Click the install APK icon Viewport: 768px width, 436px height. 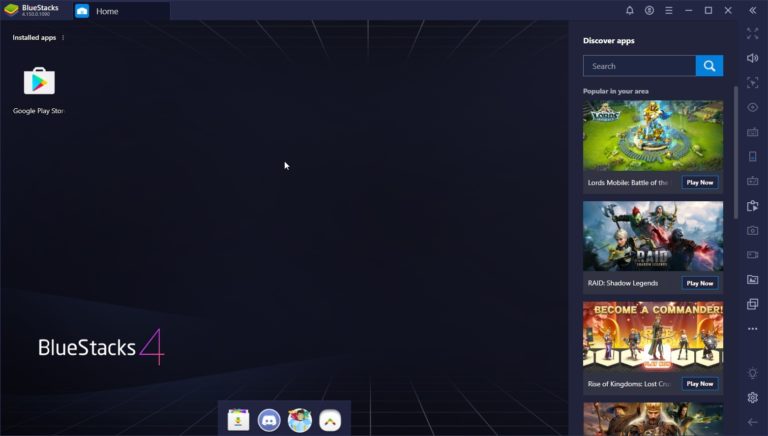pyautogui.click(x=752, y=206)
